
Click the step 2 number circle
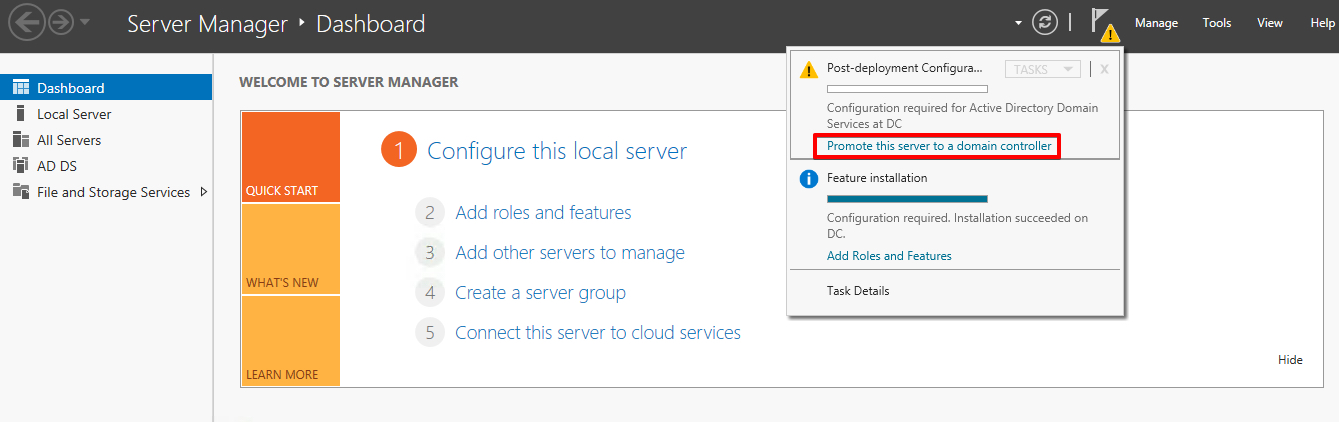coord(429,213)
